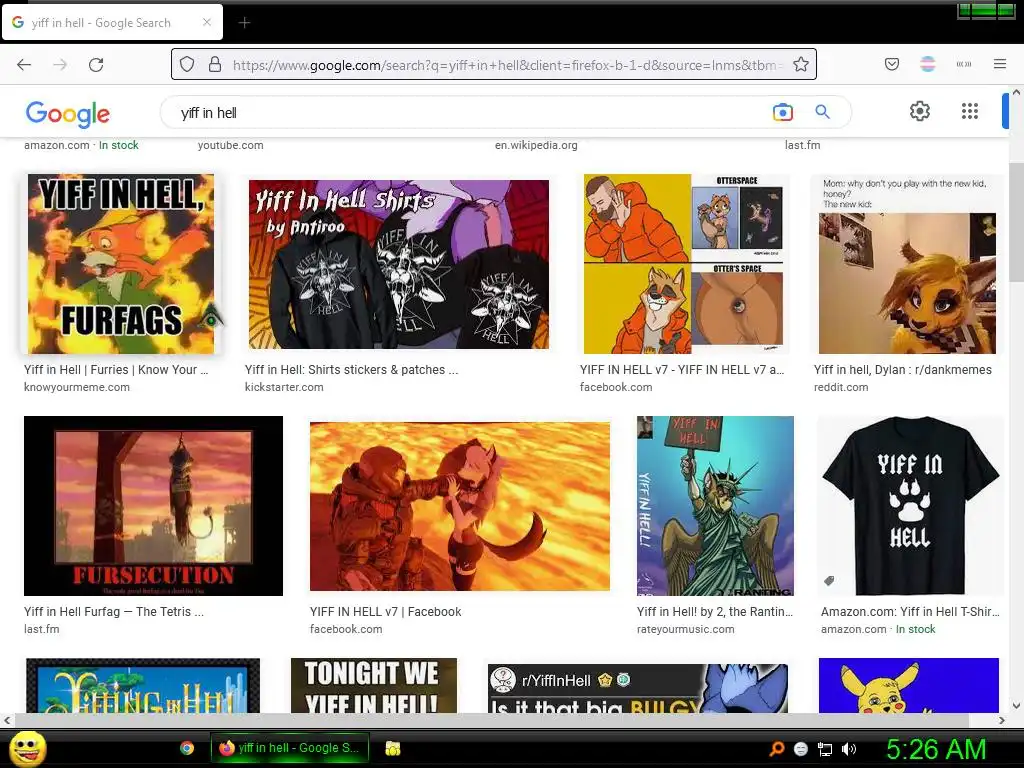1024x768 pixels.
Task: Focus the Firefox address bar URL
Action: (506, 65)
